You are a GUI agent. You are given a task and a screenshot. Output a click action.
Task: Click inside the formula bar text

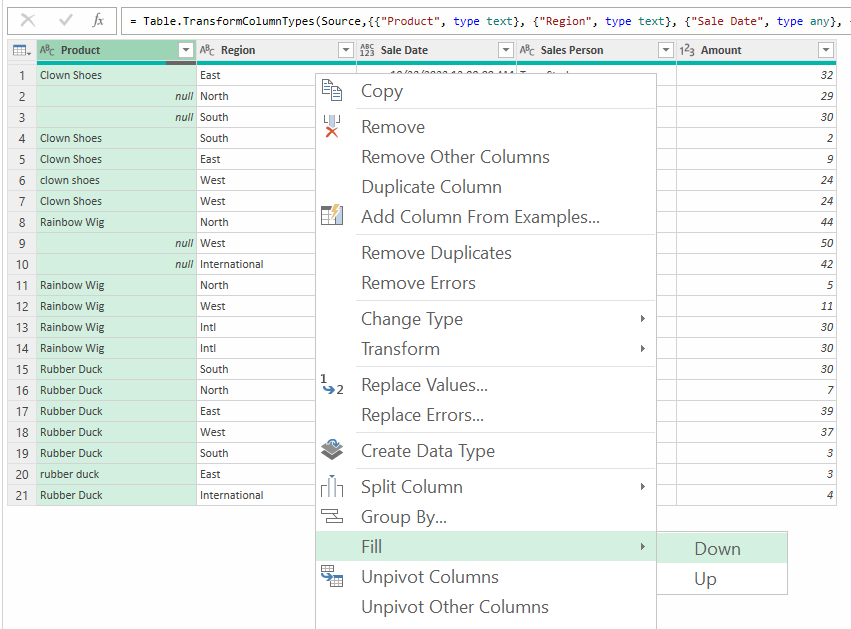point(480,21)
